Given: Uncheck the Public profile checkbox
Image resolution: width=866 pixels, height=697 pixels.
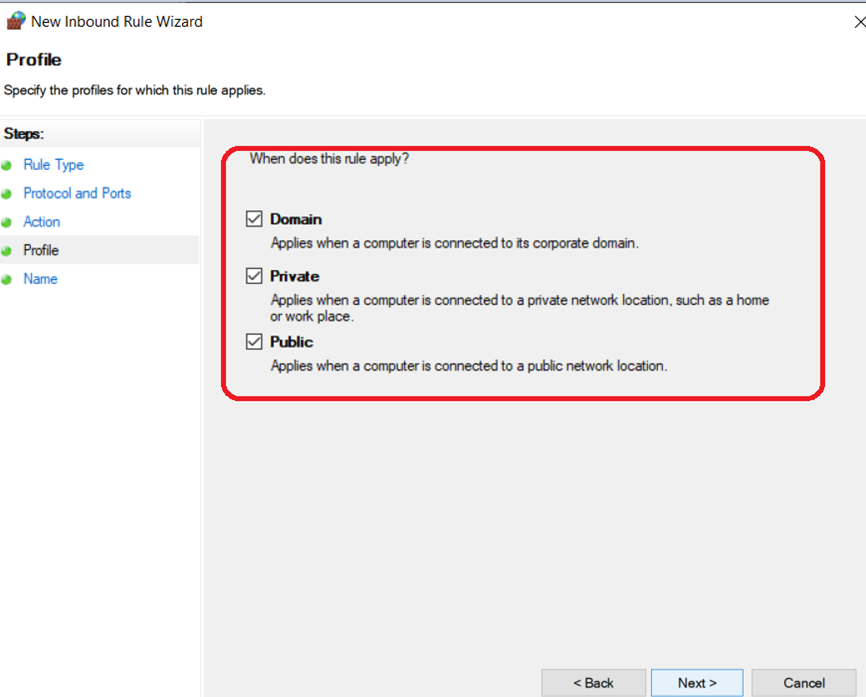Looking at the screenshot, I should (254, 341).
